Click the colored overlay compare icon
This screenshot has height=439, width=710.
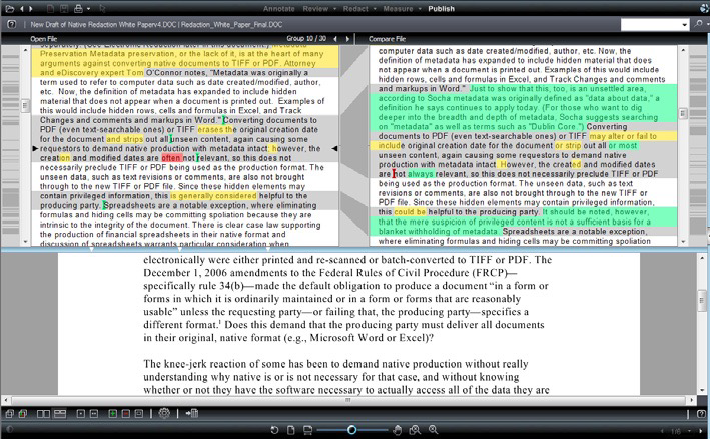pyautogui.click(x=23, y=413)
